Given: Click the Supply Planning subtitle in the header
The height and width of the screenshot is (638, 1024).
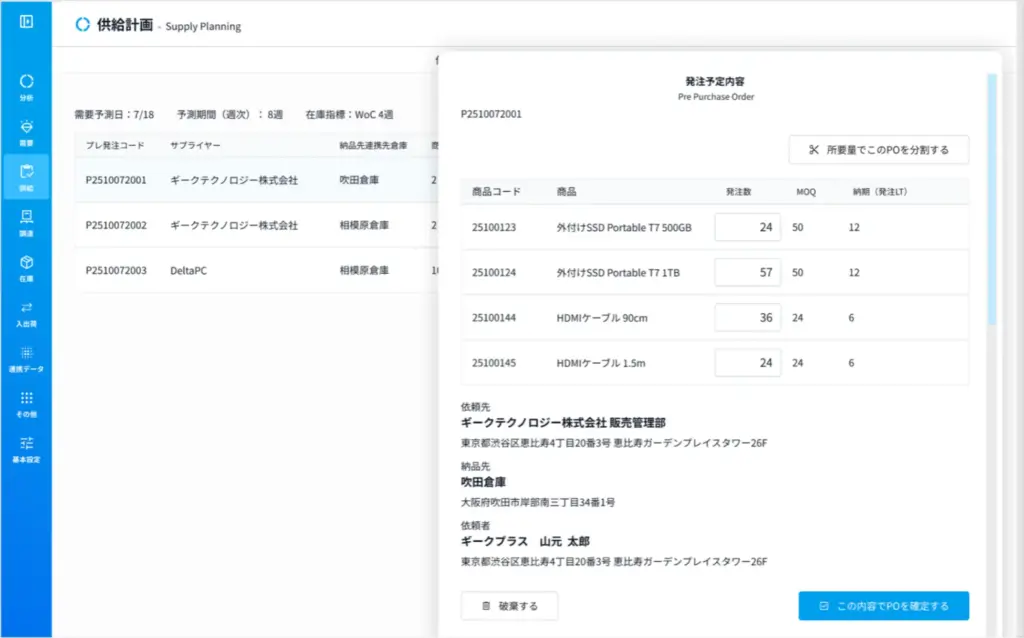Looking at the screenshot, I should coord(203,26).
